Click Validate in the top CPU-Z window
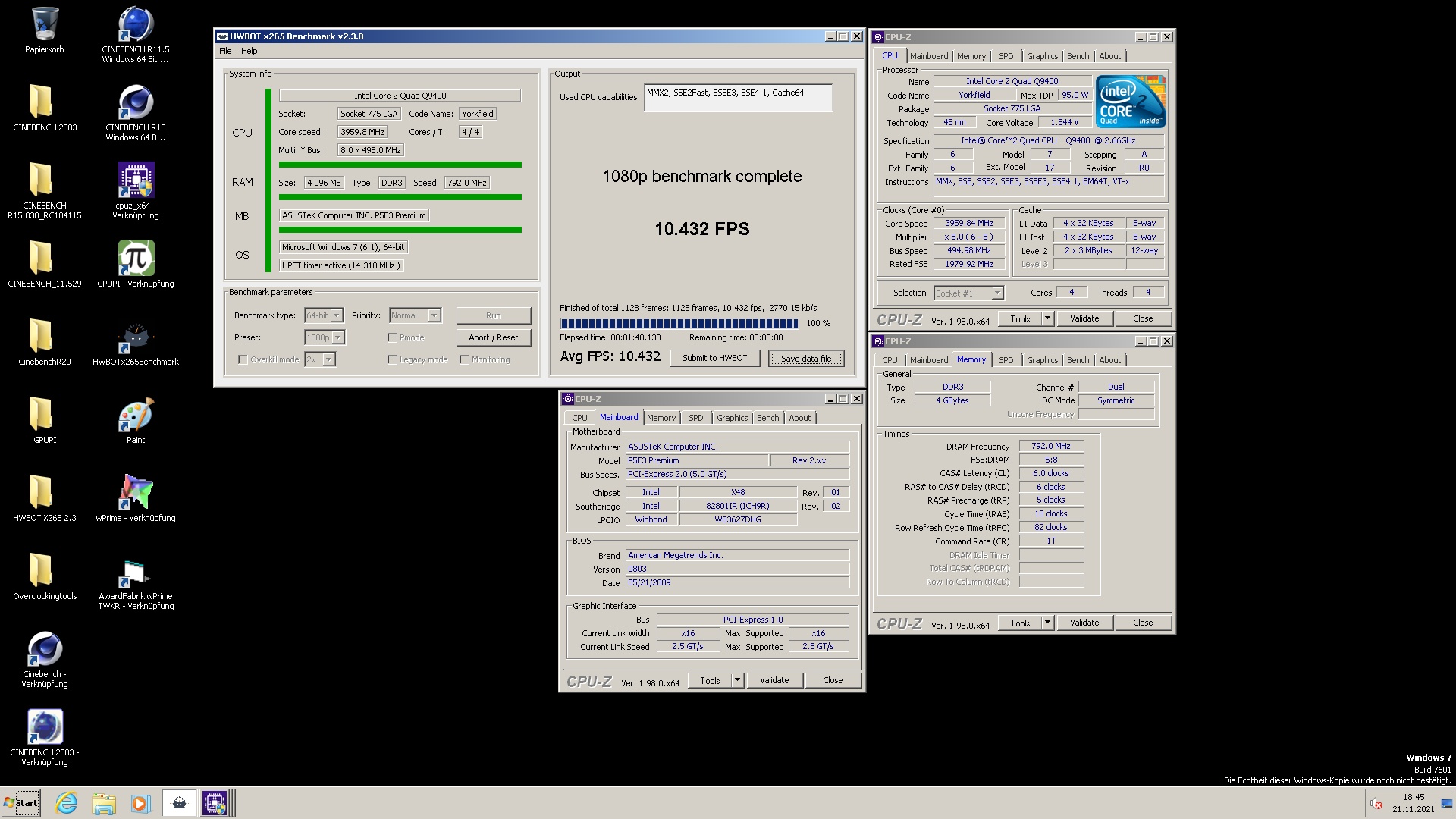 click(1084, 318)
